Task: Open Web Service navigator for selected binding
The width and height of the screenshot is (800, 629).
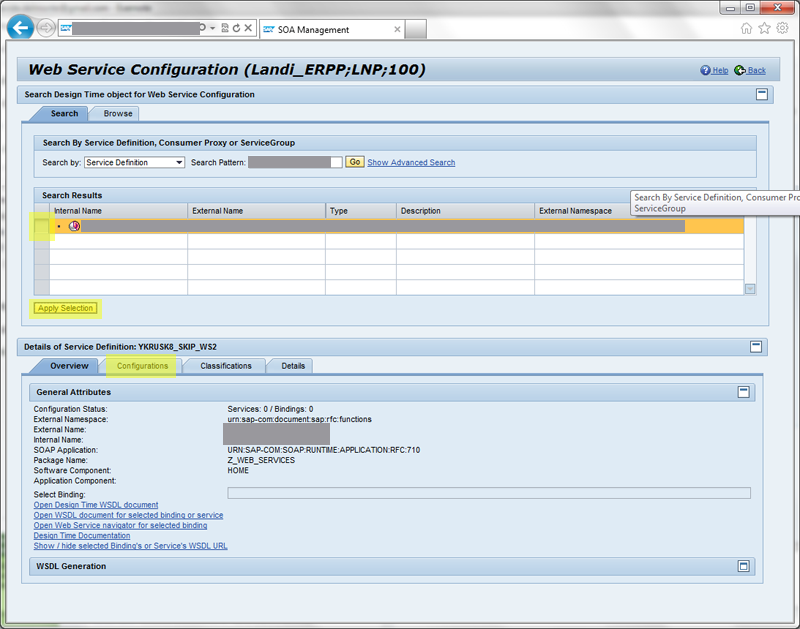Action: coord(120,525)
